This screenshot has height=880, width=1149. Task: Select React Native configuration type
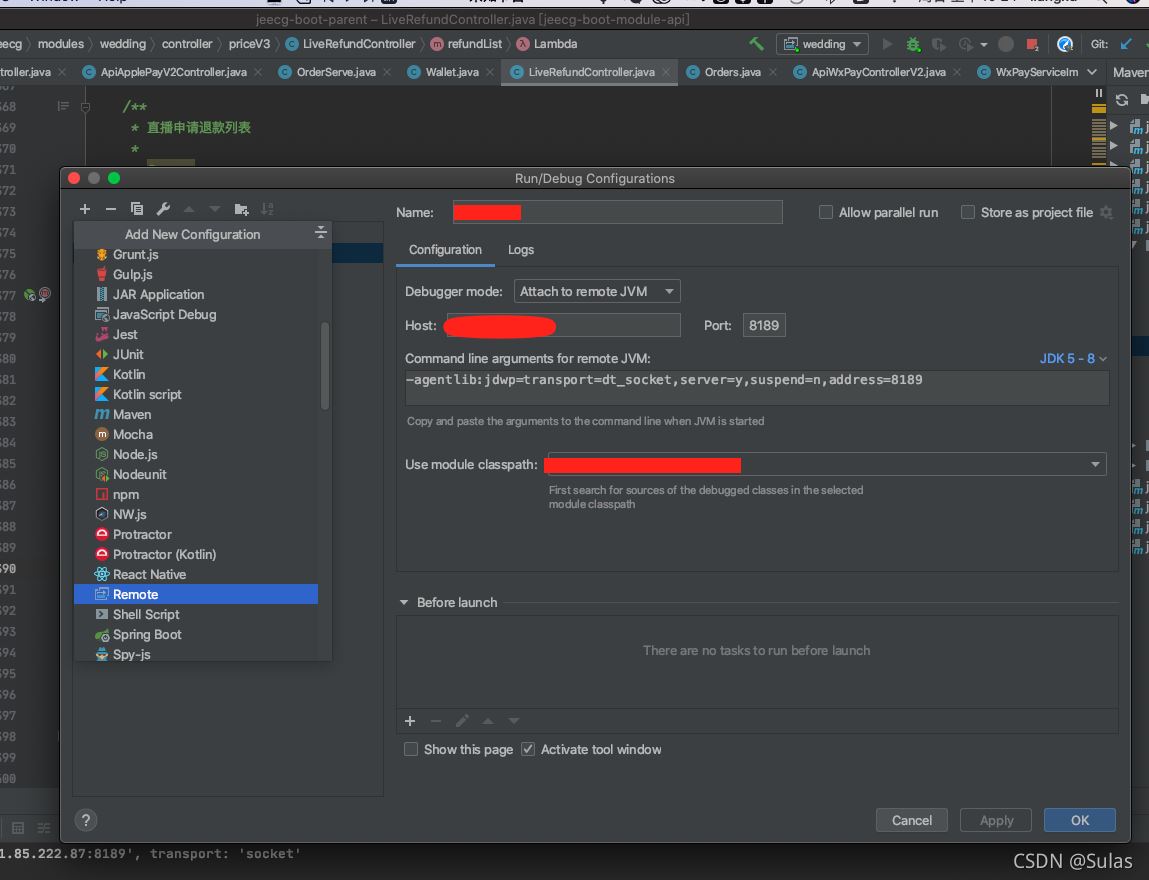point(196,574)
